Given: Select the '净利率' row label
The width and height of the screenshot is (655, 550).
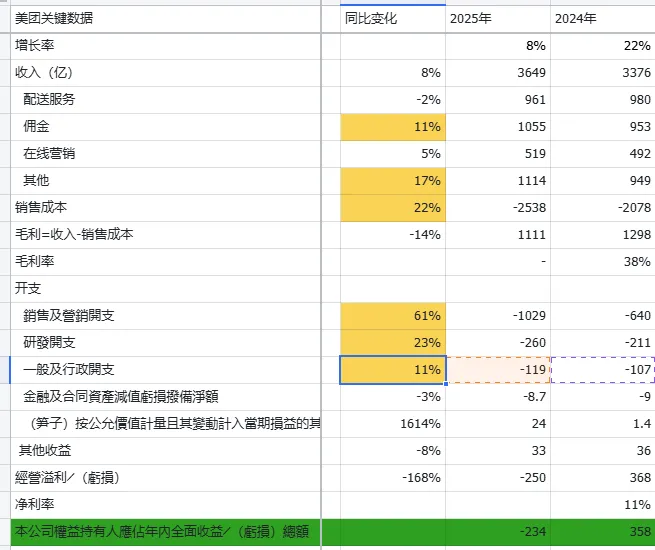Looking at the screenshot, I should click(x=165, y=505).
